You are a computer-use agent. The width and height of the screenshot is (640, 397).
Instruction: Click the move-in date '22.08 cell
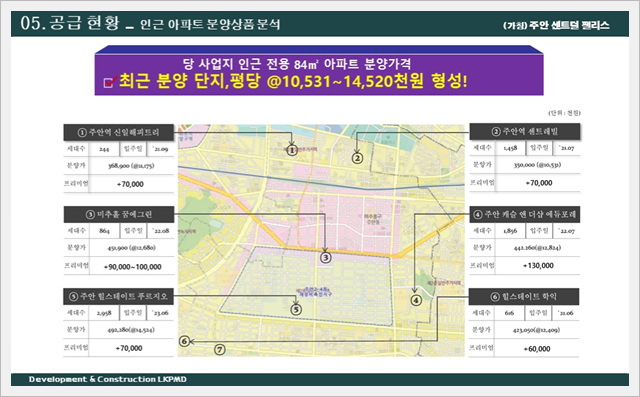(160, 231)
